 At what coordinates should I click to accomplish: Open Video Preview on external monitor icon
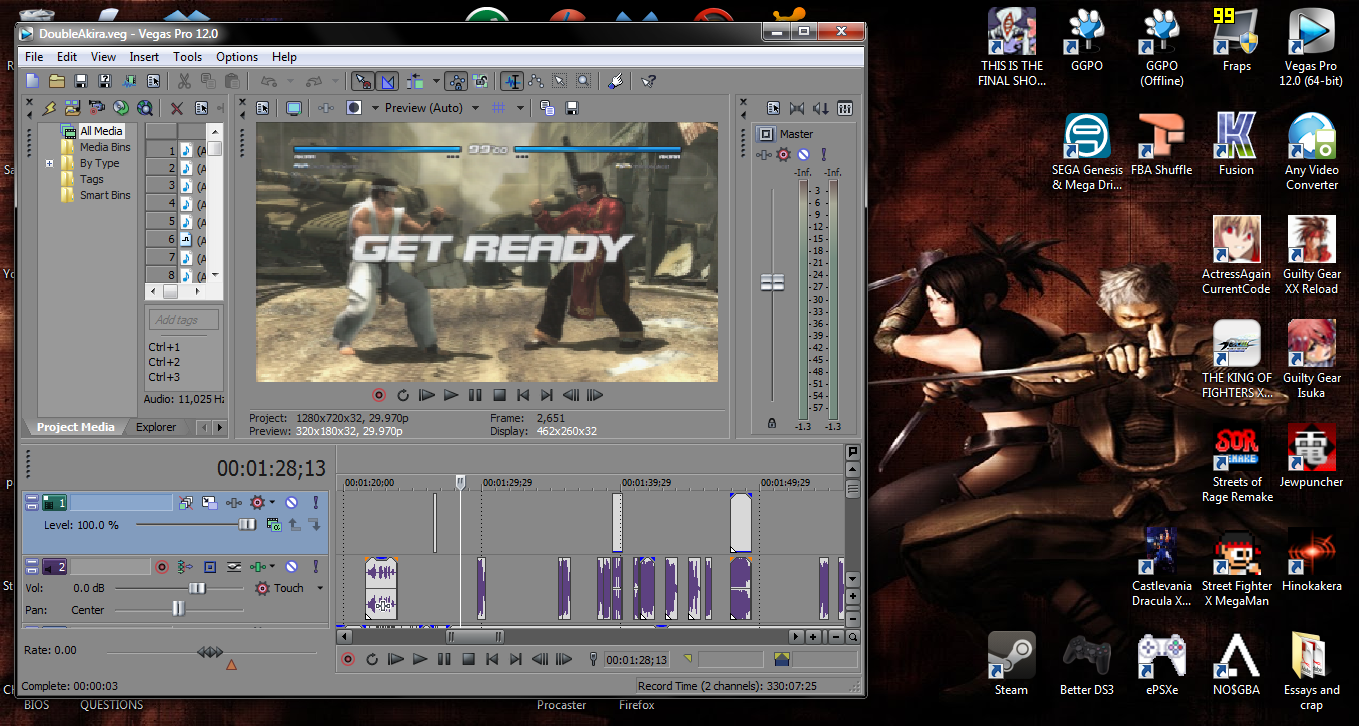pos(293,108)
